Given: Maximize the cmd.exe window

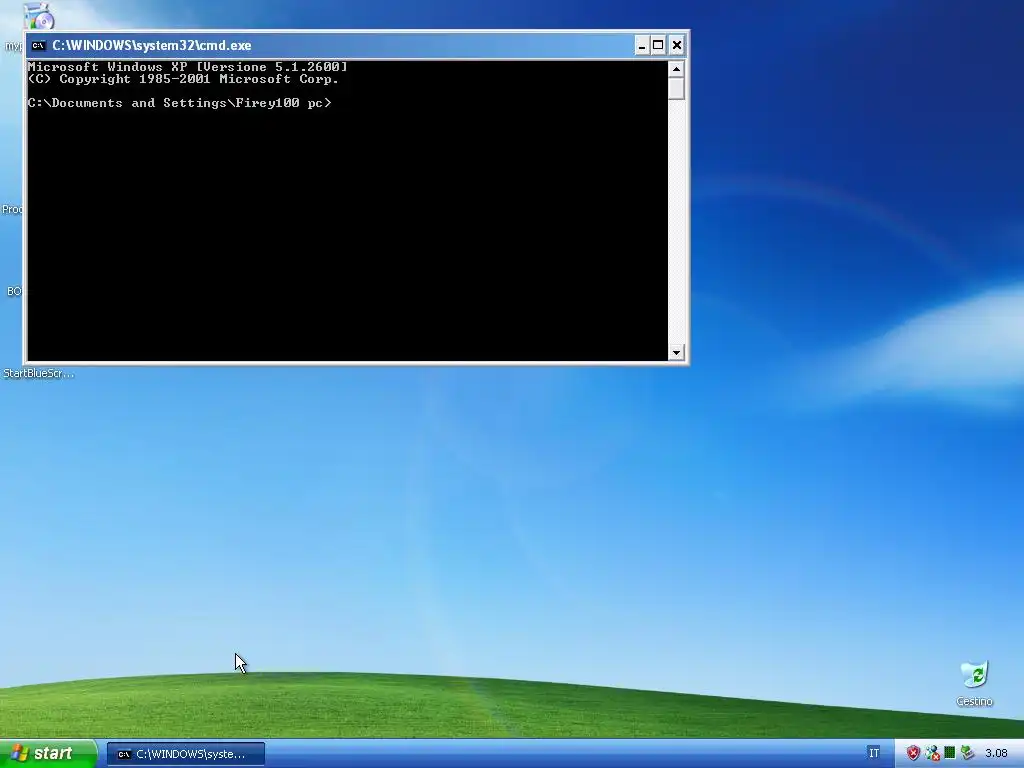Looking at the screenshot, I should tap(658, 45).
